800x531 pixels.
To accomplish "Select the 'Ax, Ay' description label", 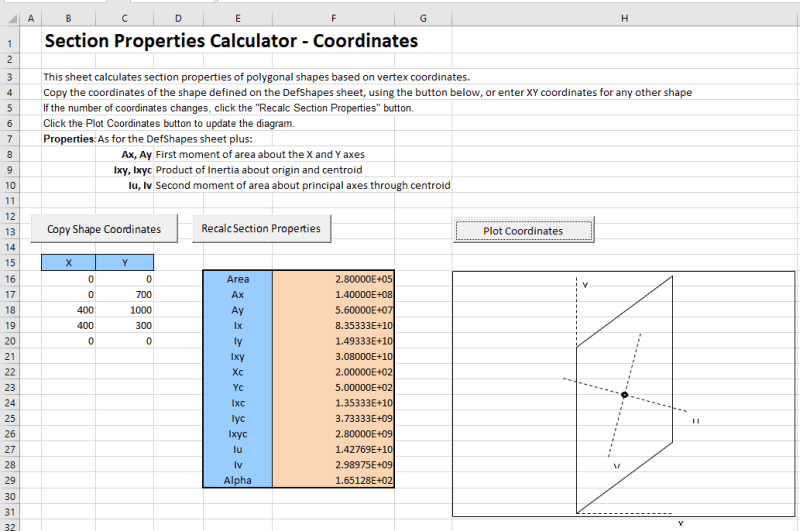I will (136, 155).
